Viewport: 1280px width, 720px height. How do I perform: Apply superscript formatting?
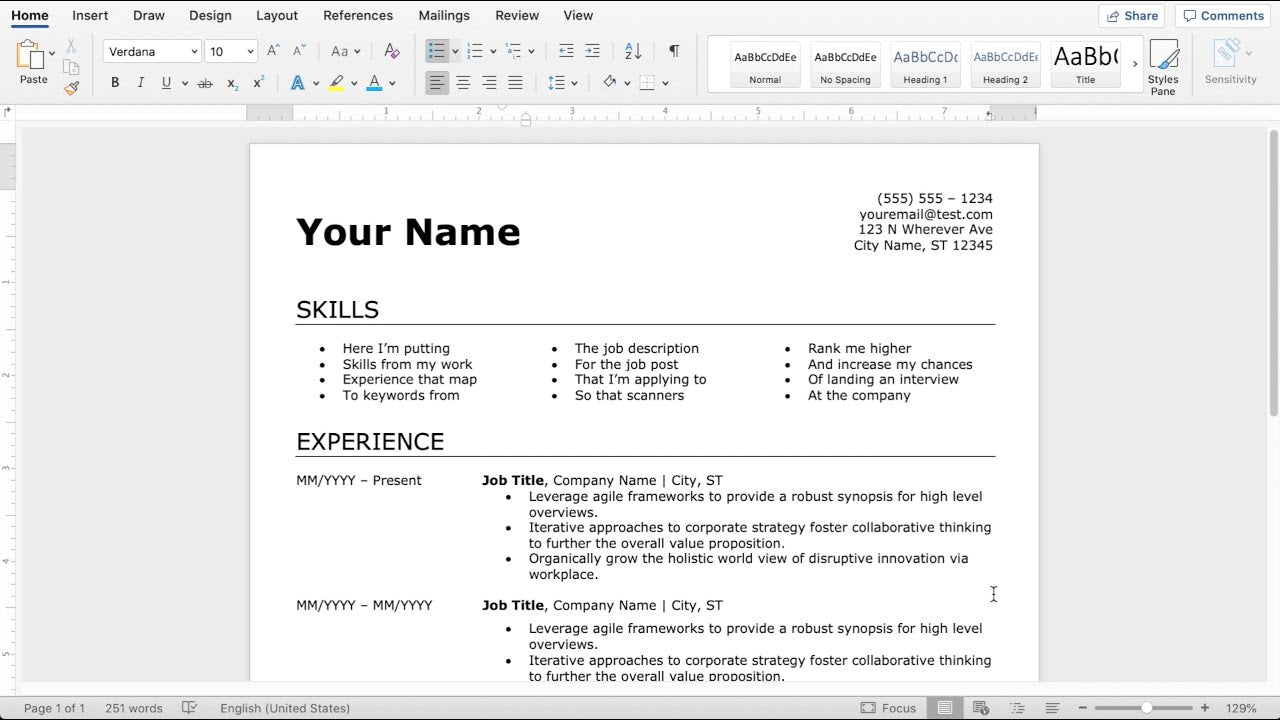pyautogui.click(x=257, y=83)
